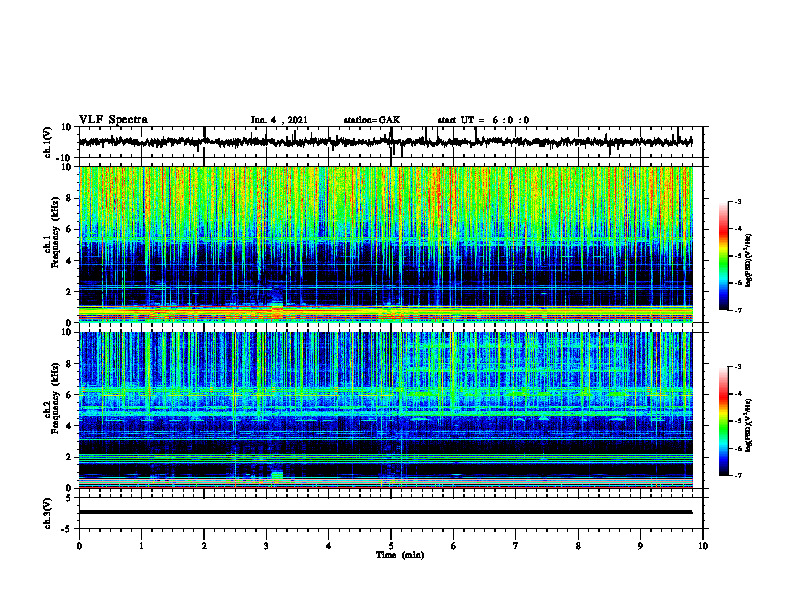Image resolution: width=792 pixels, height=612 pixels.
Task: Click the ch.1(V) waveform axis label
Action: tap(47, 142)
